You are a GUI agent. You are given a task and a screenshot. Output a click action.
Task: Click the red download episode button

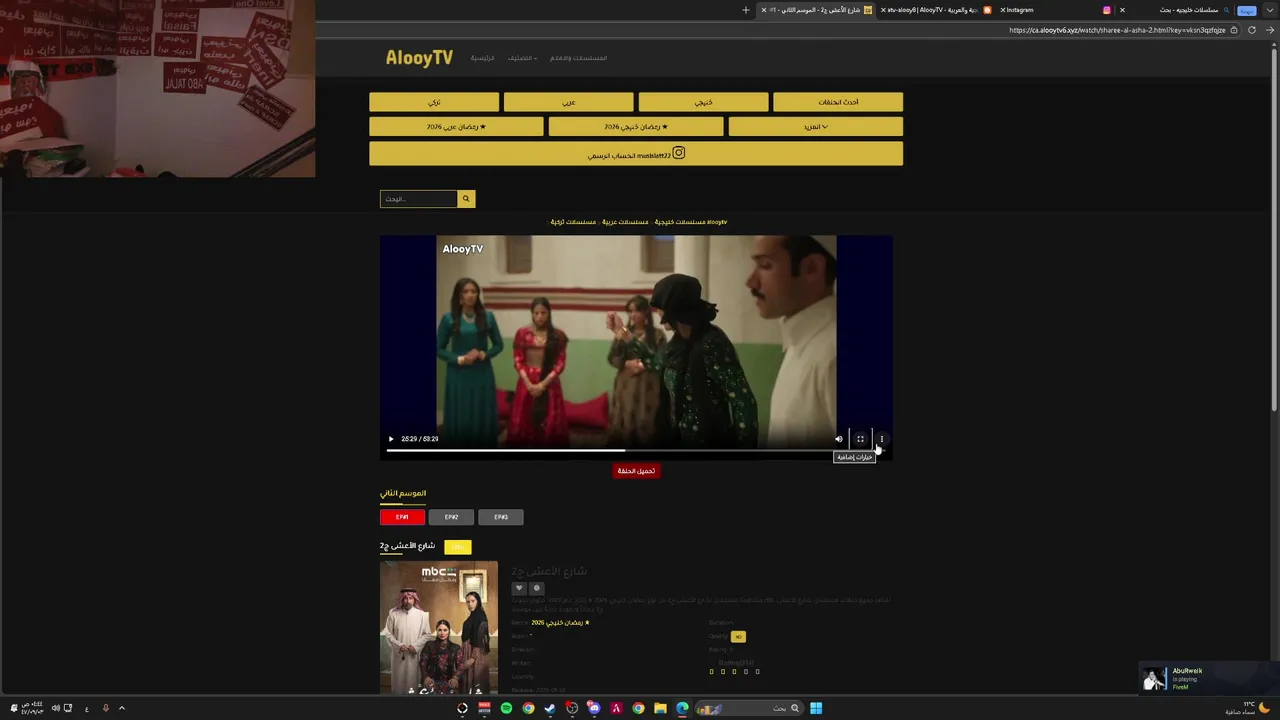[x=636, y=471]
